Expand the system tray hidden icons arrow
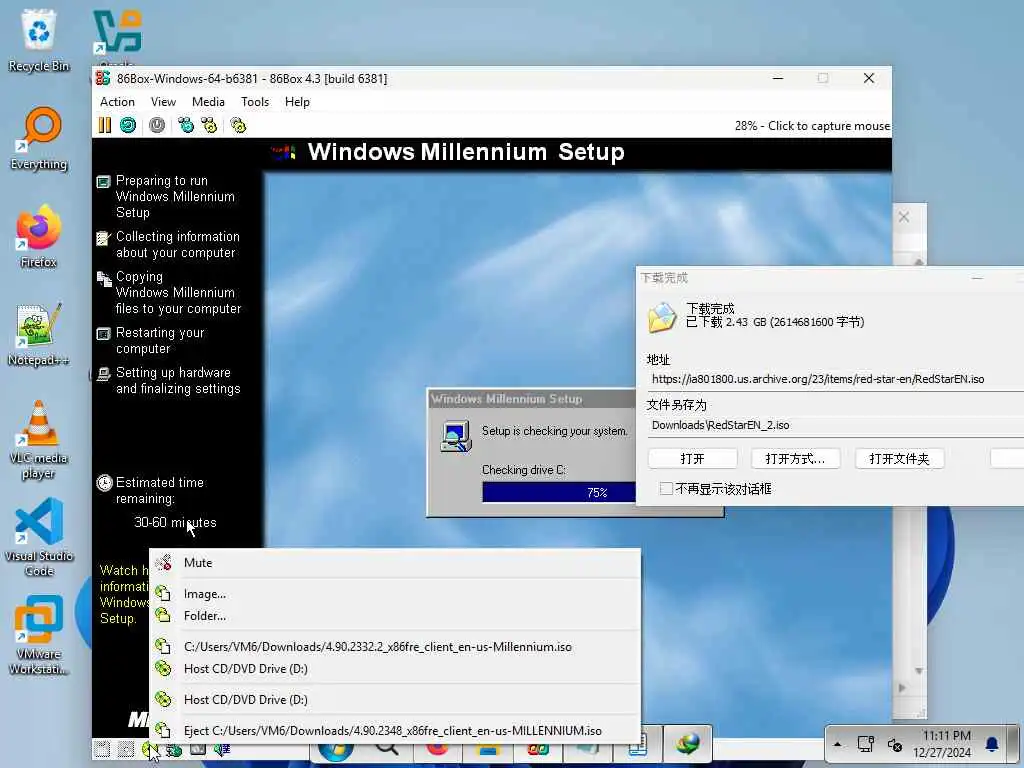This screenshot has height=768, width=1024. click(837, 744)
